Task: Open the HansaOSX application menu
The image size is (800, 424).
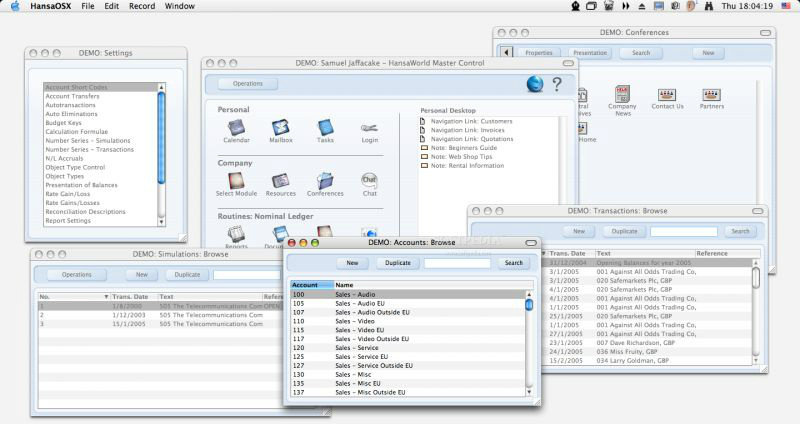Action: 51,6
